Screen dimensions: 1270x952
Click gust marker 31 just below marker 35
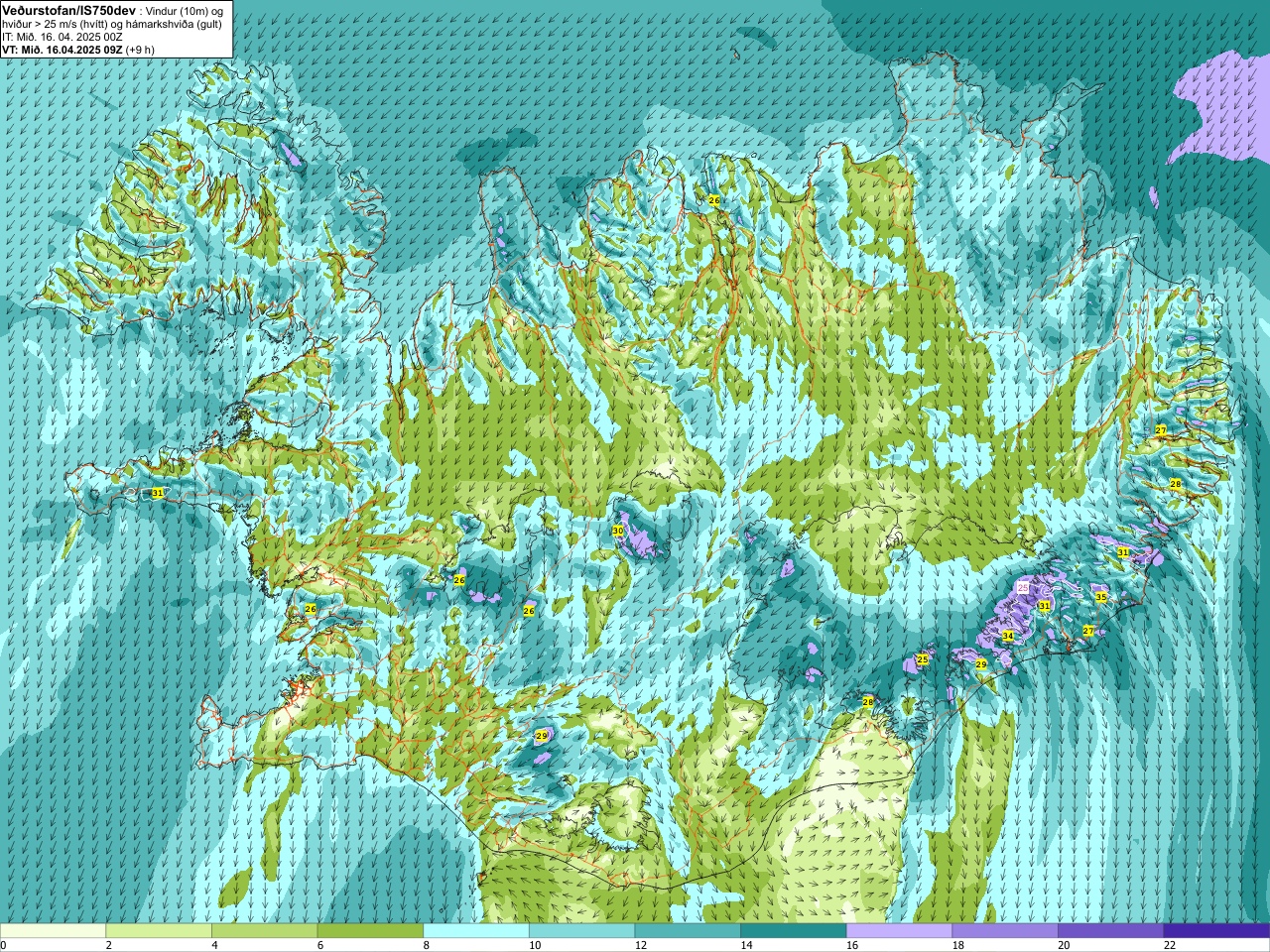[1044, 606]
